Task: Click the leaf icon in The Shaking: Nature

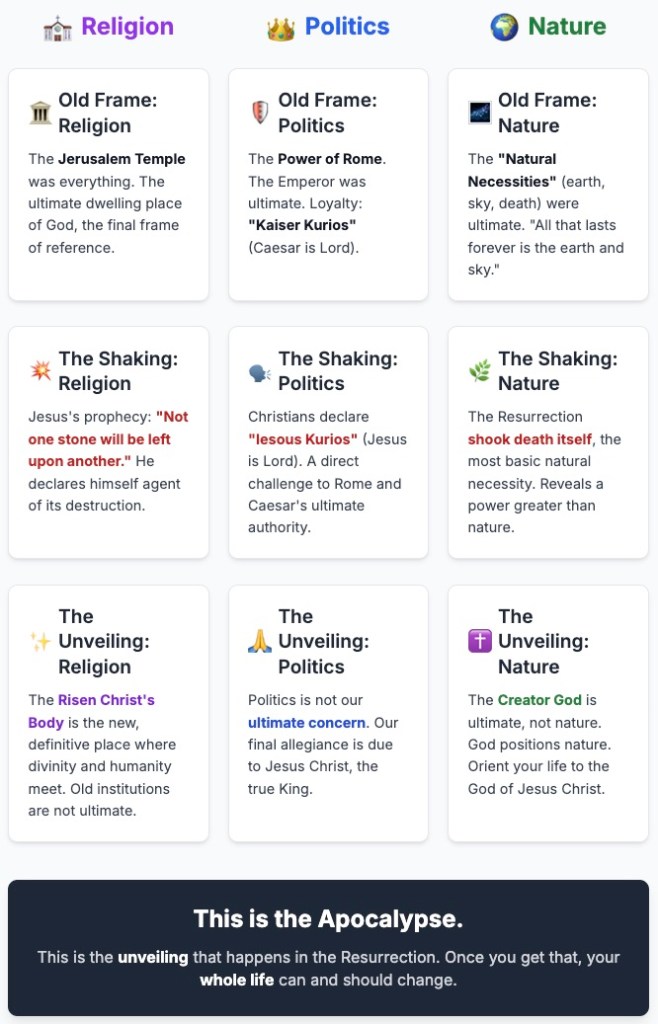Action: tap(480, 372)
